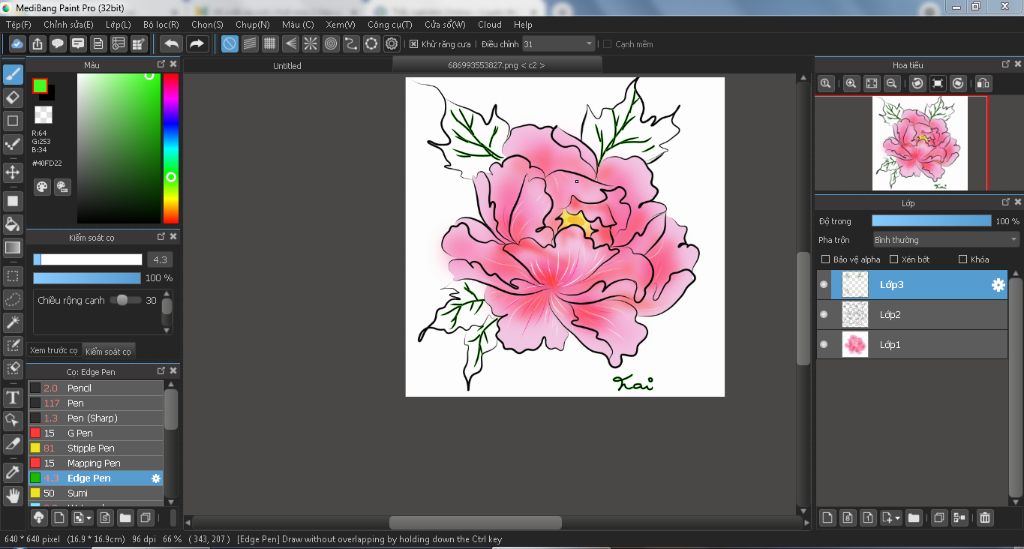Image resolution: width=1024 pixels, height=549 pixels.
Task: Select the Pencil brush
Action: (95, 388)
